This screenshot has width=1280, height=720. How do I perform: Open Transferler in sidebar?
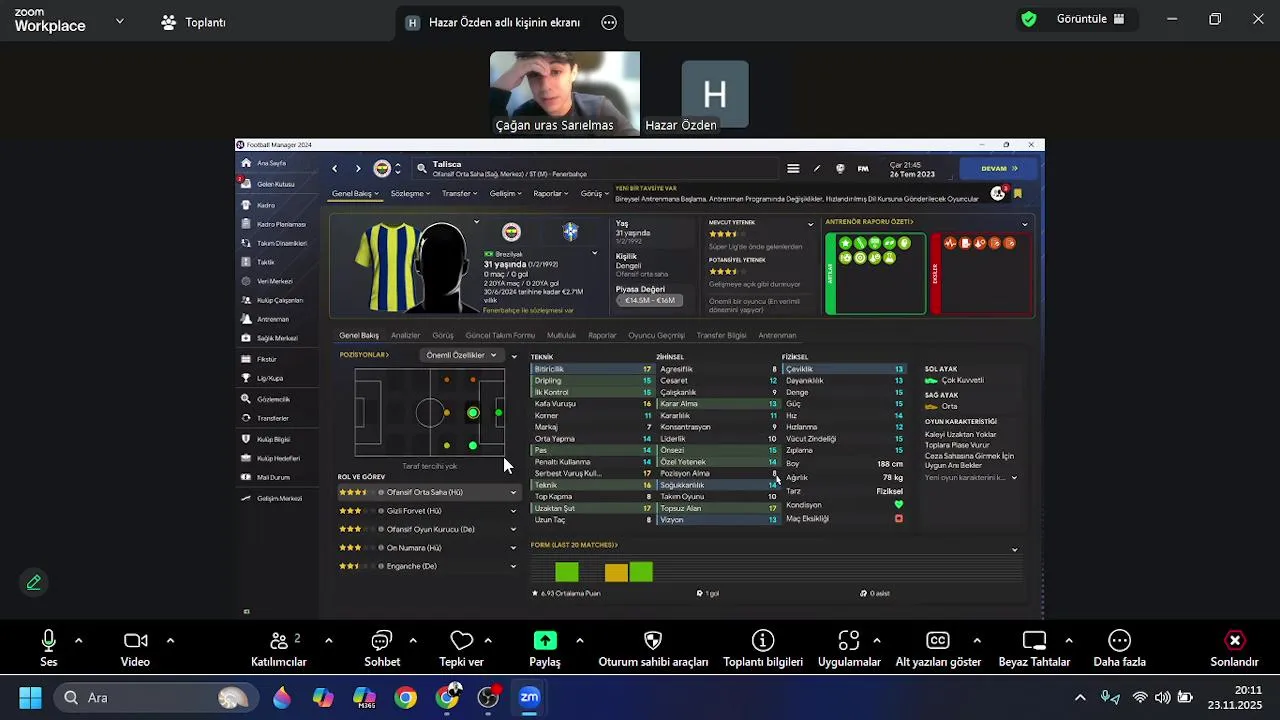266,418
